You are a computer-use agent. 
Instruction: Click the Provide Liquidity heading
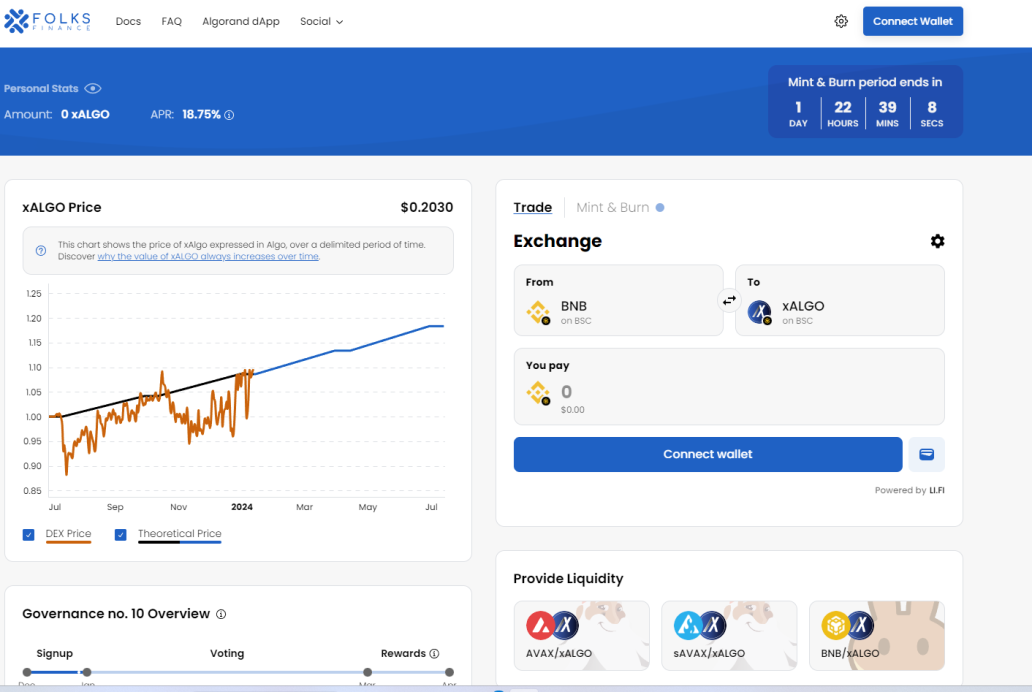pos(568,579)
